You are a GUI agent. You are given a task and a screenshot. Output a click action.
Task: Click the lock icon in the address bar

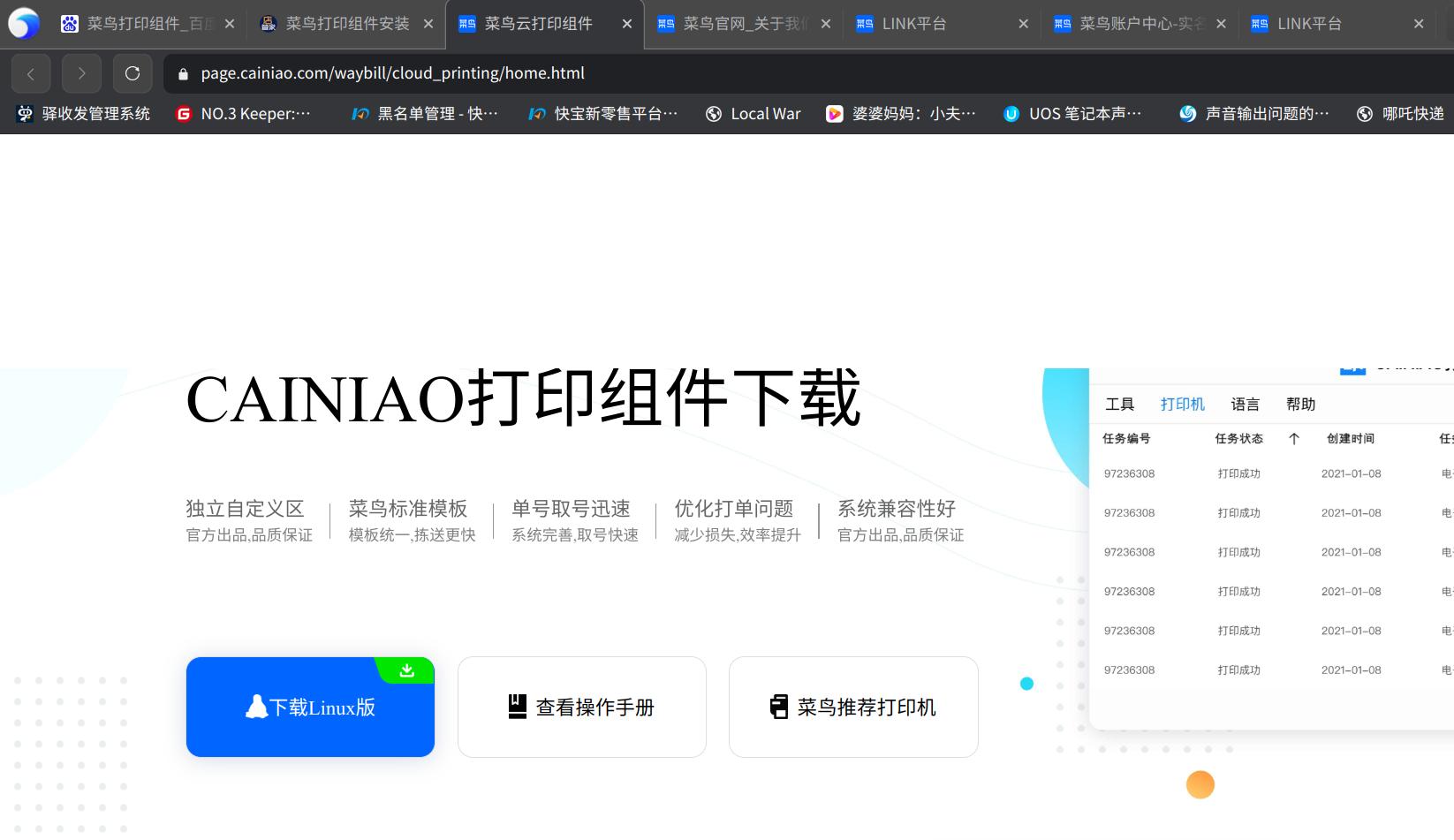click(184, 74)
